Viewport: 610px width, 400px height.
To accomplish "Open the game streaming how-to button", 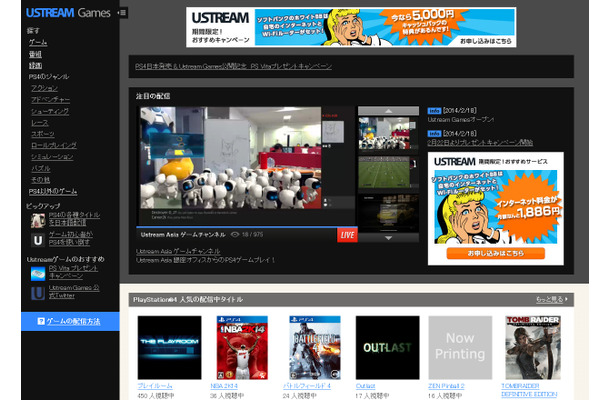I will tap(70, 321).
